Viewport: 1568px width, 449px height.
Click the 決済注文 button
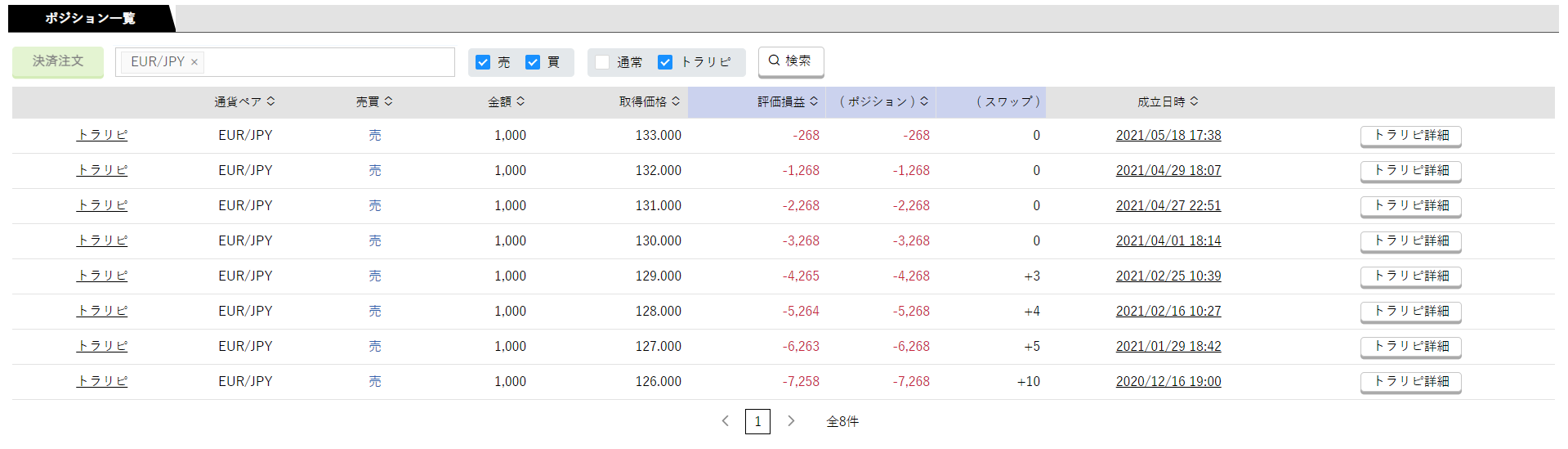[58, 62]
